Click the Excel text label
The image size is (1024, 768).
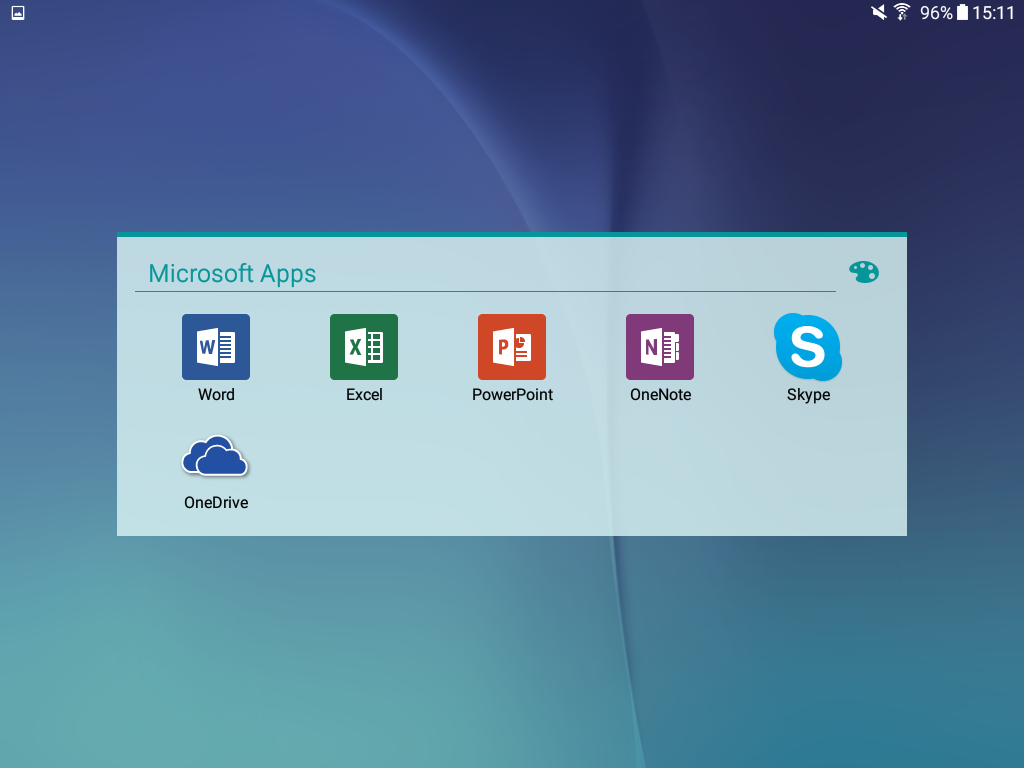point(364,395)
